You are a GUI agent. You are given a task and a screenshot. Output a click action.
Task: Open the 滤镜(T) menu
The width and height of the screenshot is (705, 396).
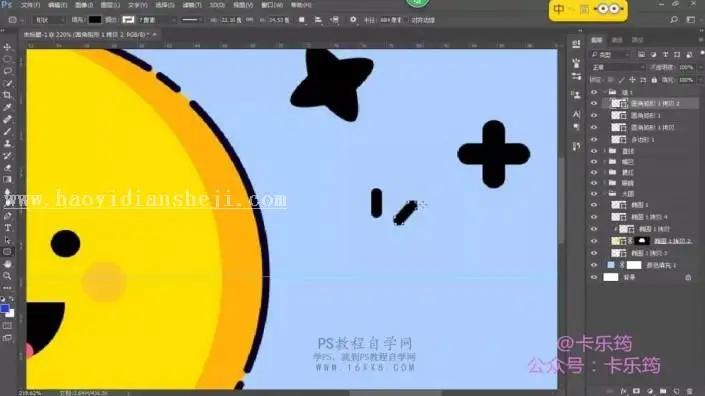[x=192, y=5]
